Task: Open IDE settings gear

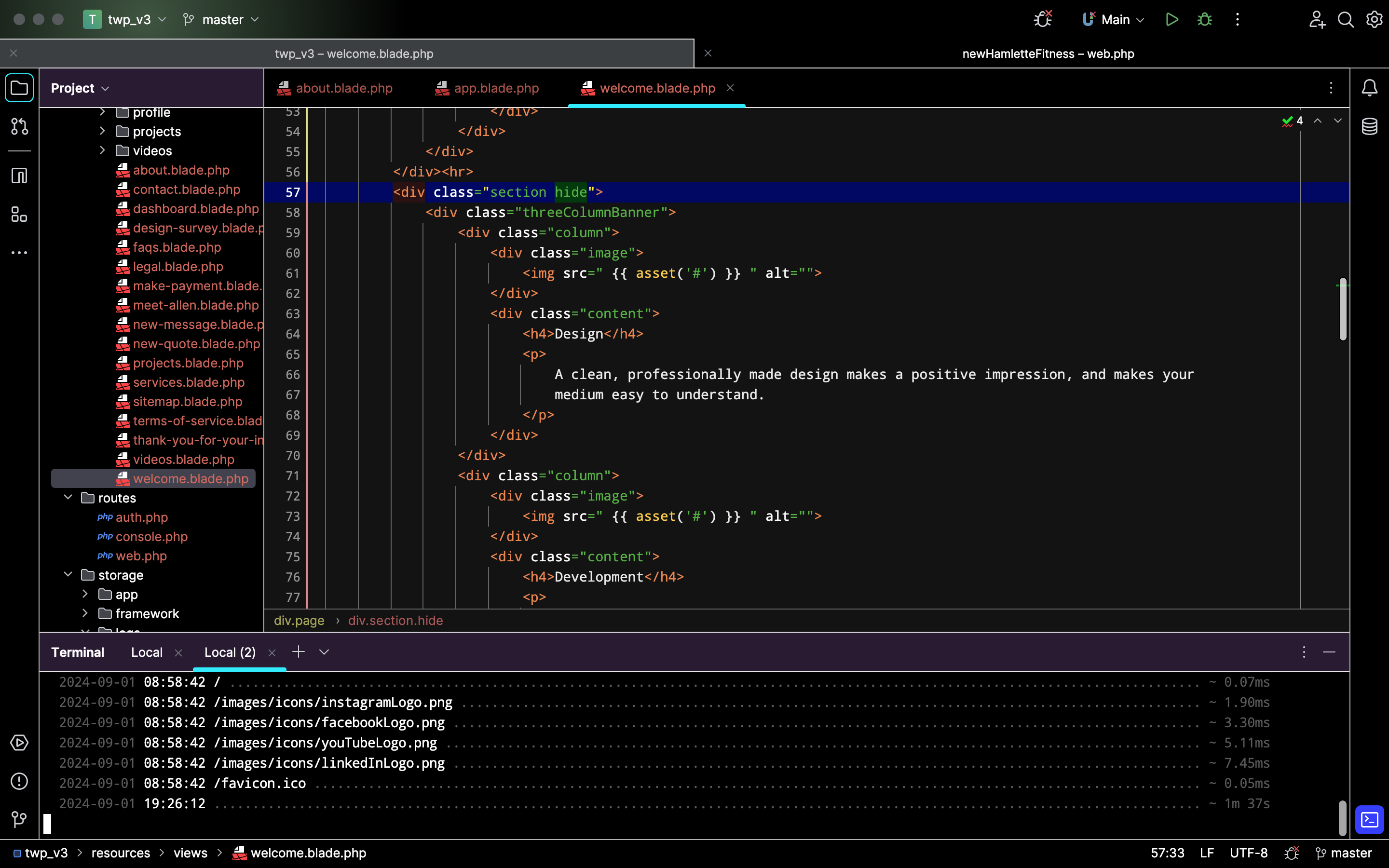Action: point(1374,19)
